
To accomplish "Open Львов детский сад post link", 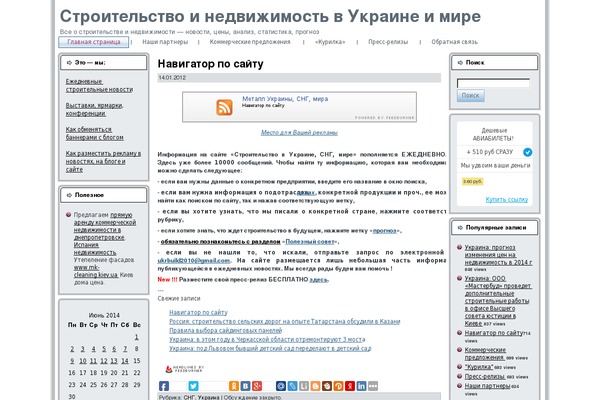I will (x=270, y=348).
